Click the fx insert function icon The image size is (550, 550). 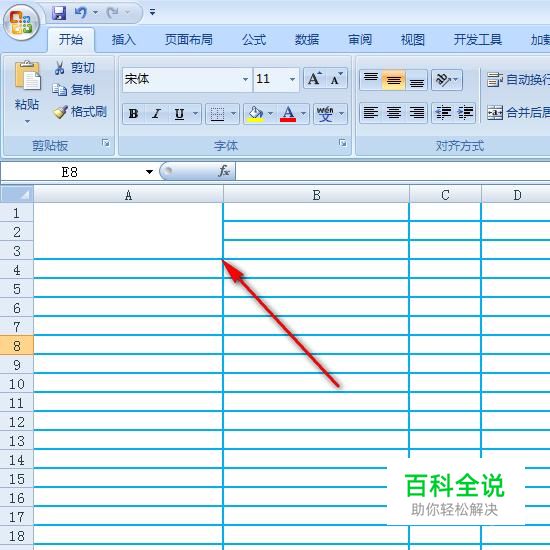pos(224,171)
